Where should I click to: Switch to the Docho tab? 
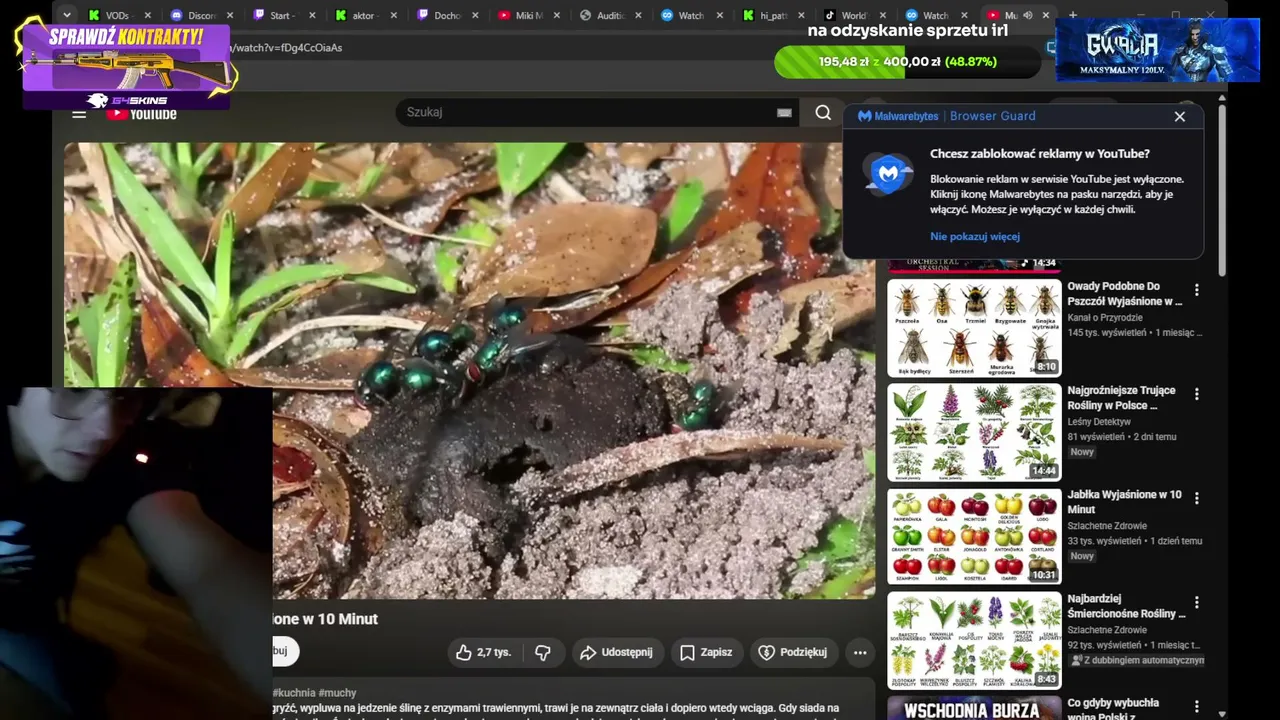pos(446,16)
